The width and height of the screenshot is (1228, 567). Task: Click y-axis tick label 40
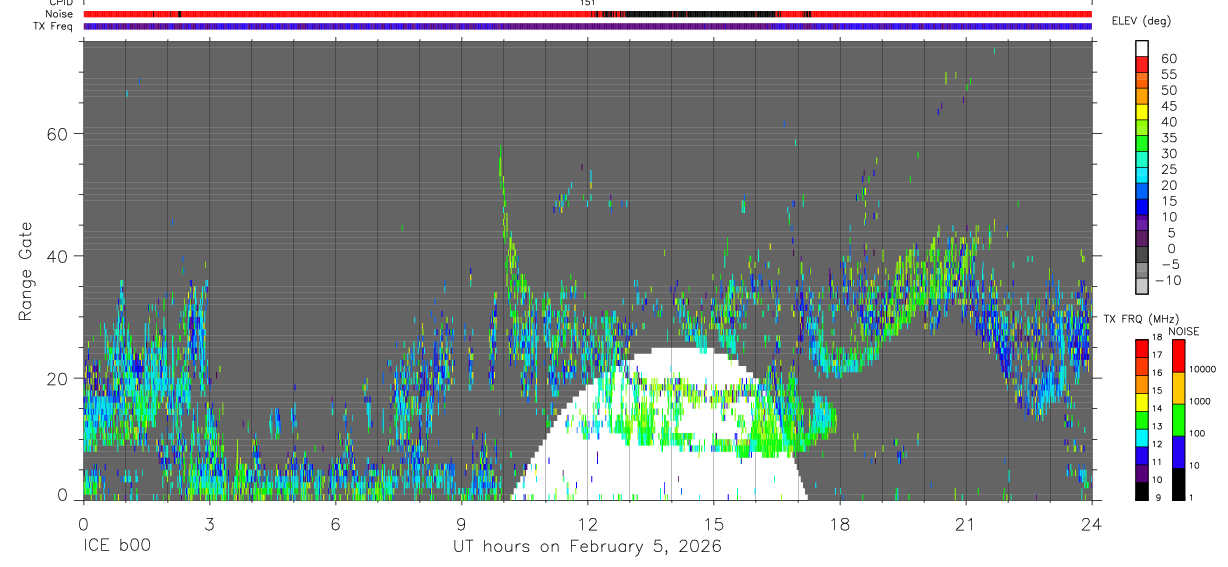pyautogui.click(x=55, y=256)
